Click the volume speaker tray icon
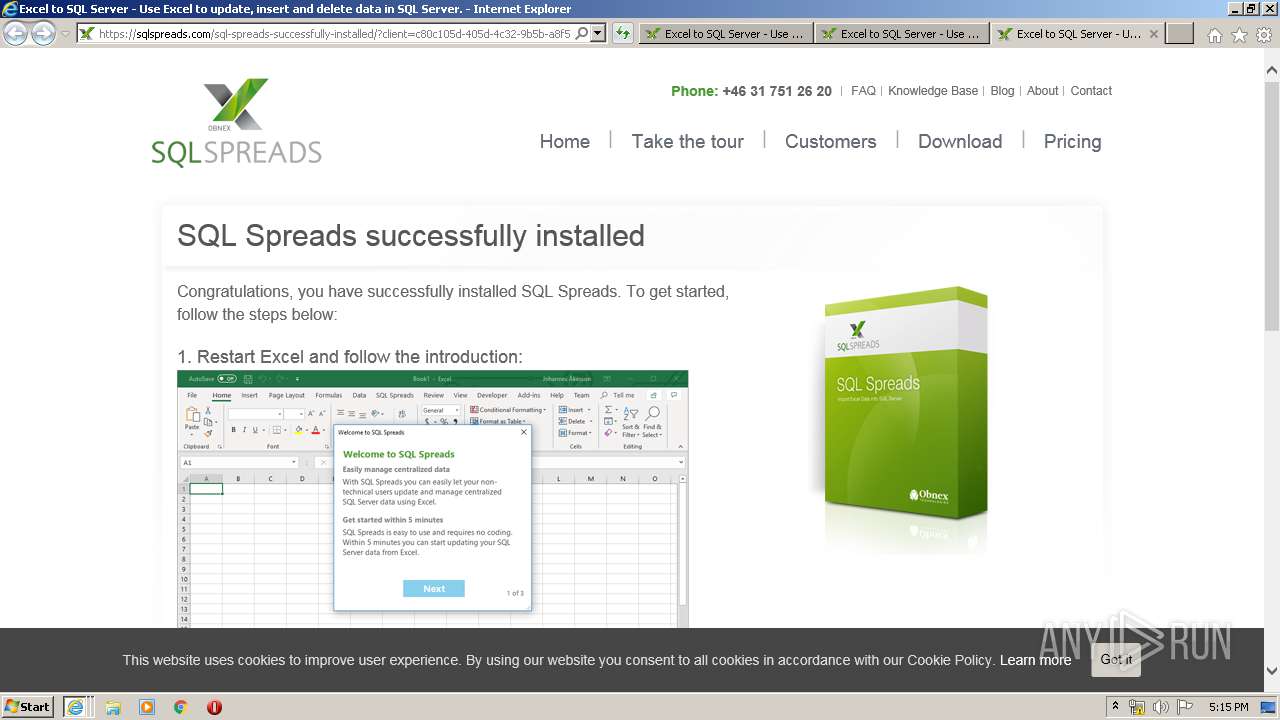This screenshot has height=720, width=1280. [x=1161, y=707]
